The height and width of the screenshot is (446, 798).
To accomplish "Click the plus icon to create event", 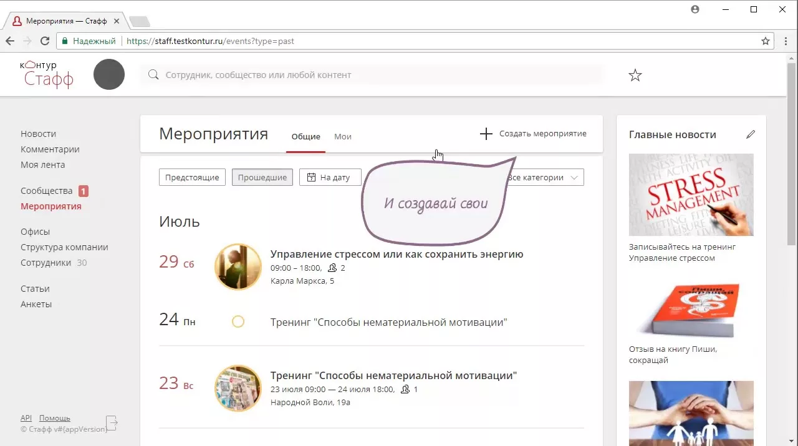I will coord(486,133).
